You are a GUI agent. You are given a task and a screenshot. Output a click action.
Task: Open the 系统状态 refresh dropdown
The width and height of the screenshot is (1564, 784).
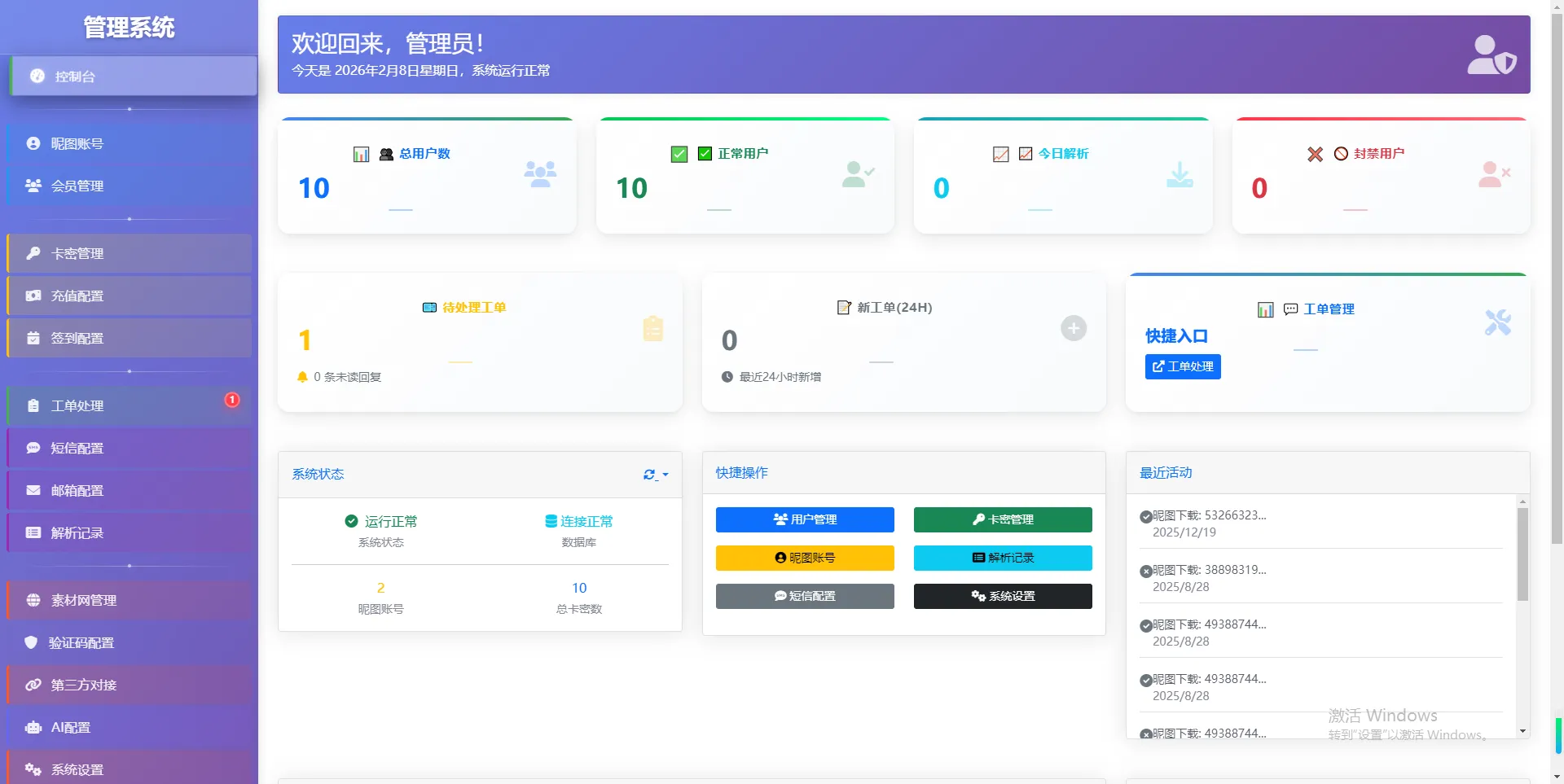coord(655,475)
